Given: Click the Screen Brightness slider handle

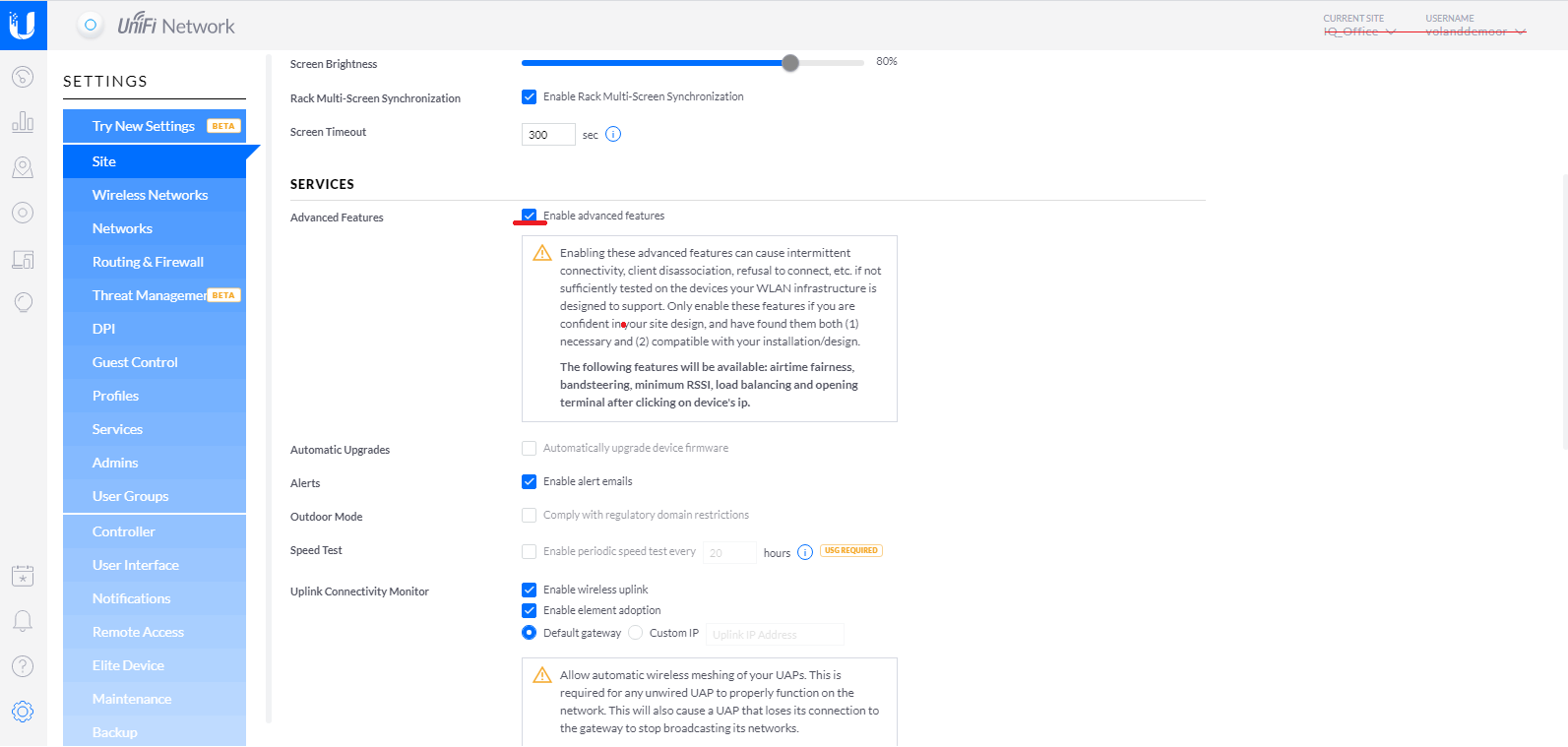Looking at the screenshot, I should [790, 63].
